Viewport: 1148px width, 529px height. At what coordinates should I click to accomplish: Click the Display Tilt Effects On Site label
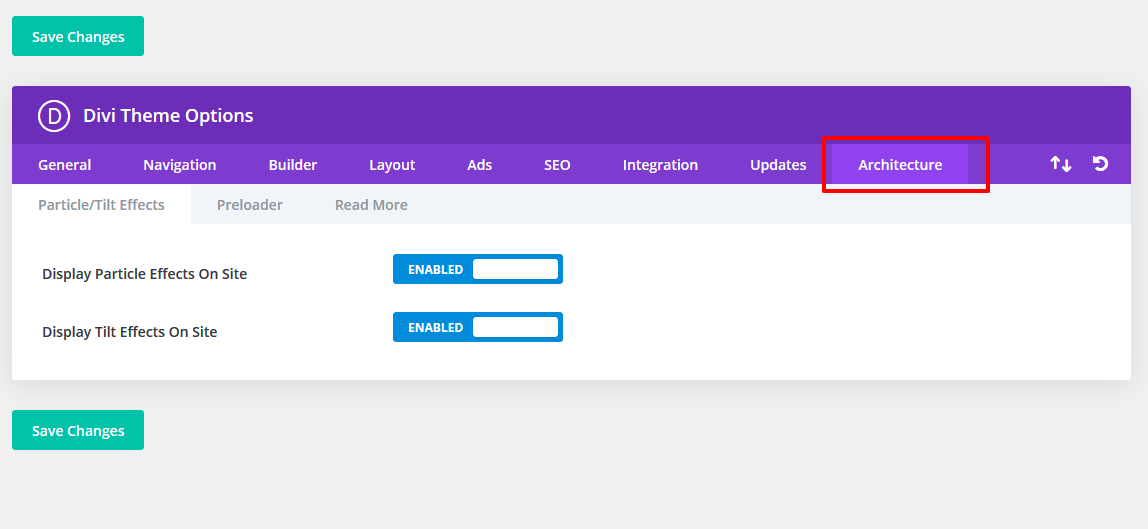click(130, 332)
